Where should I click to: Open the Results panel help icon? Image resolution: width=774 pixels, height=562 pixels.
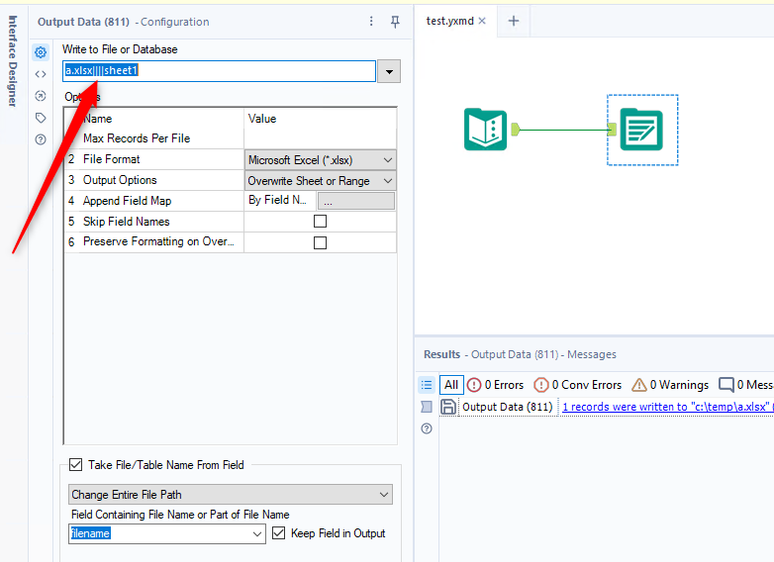coord(426,428)
